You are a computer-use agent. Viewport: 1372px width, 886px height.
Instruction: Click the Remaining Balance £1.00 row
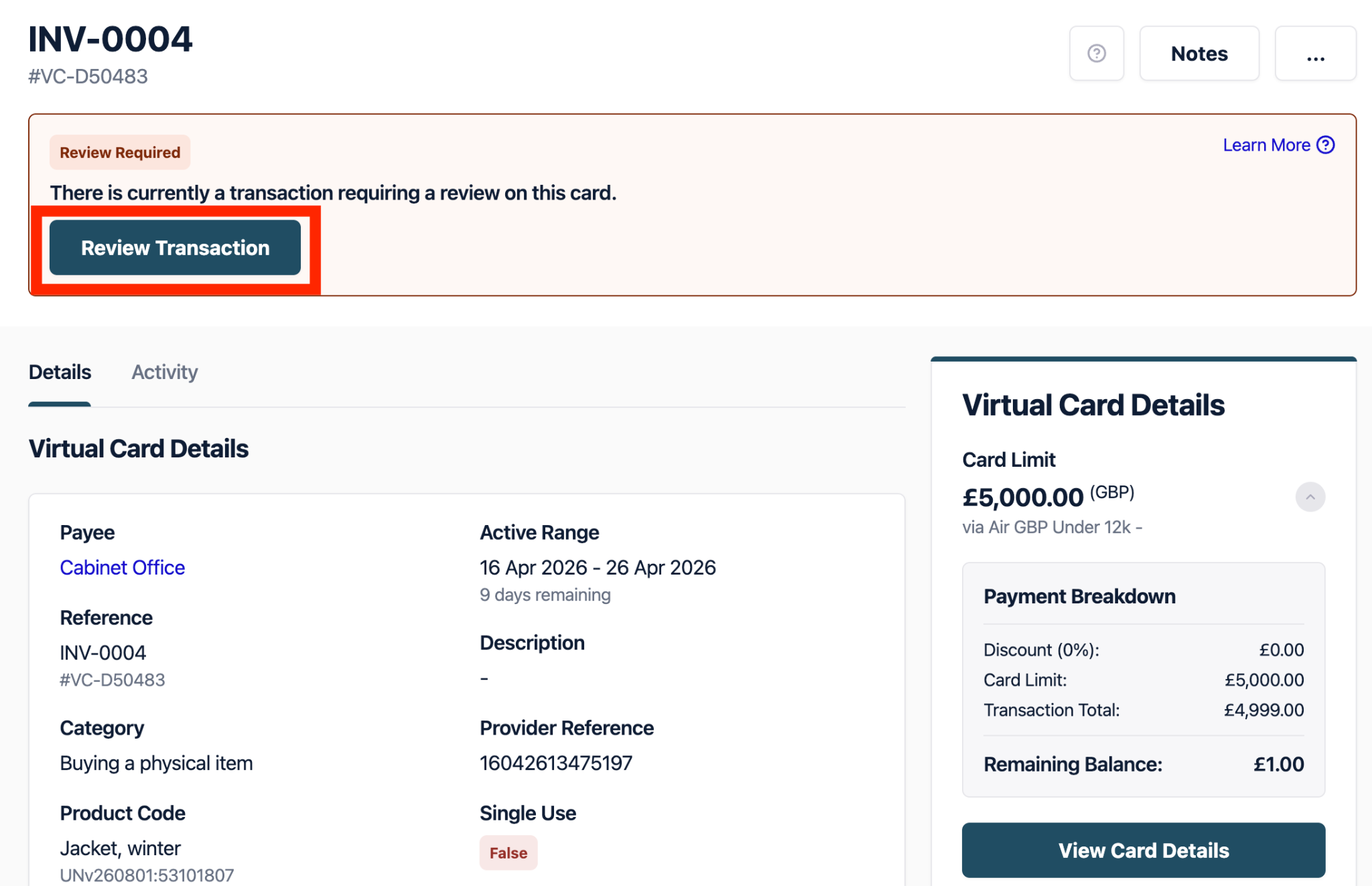click(1143, 764)
